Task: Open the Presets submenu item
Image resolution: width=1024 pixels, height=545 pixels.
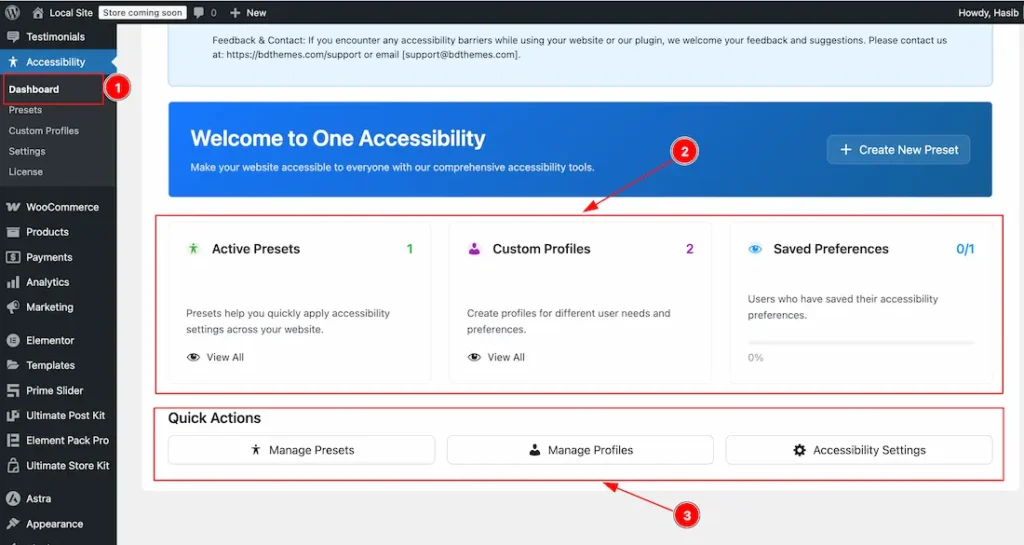Action: 25,110
